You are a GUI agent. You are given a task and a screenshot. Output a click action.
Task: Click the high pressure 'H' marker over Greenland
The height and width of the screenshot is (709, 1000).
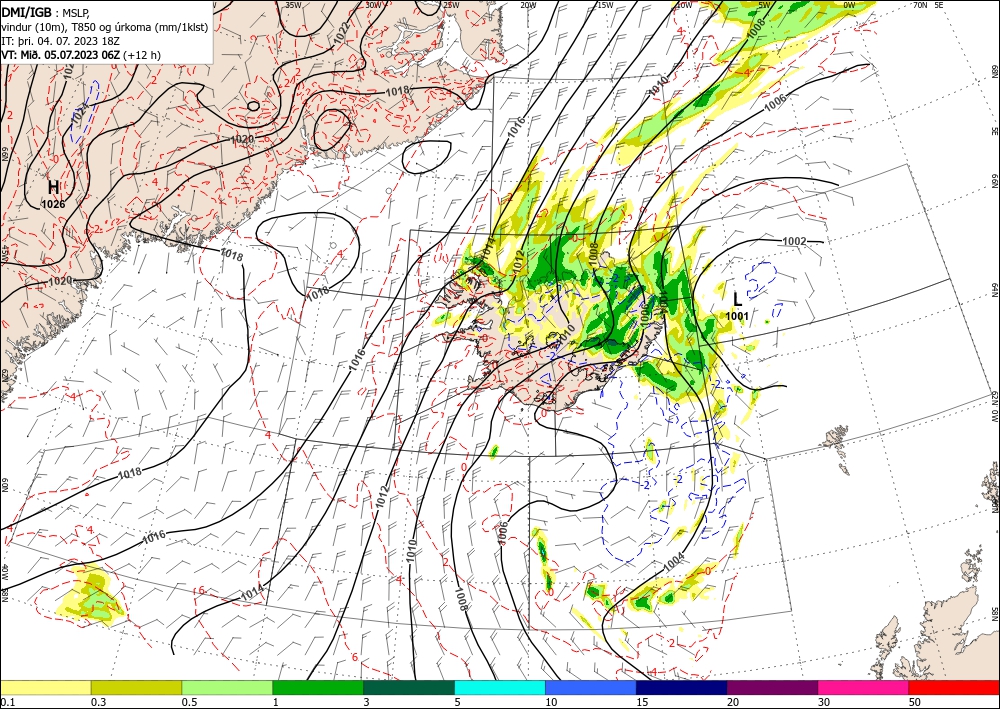coord(54,187)
